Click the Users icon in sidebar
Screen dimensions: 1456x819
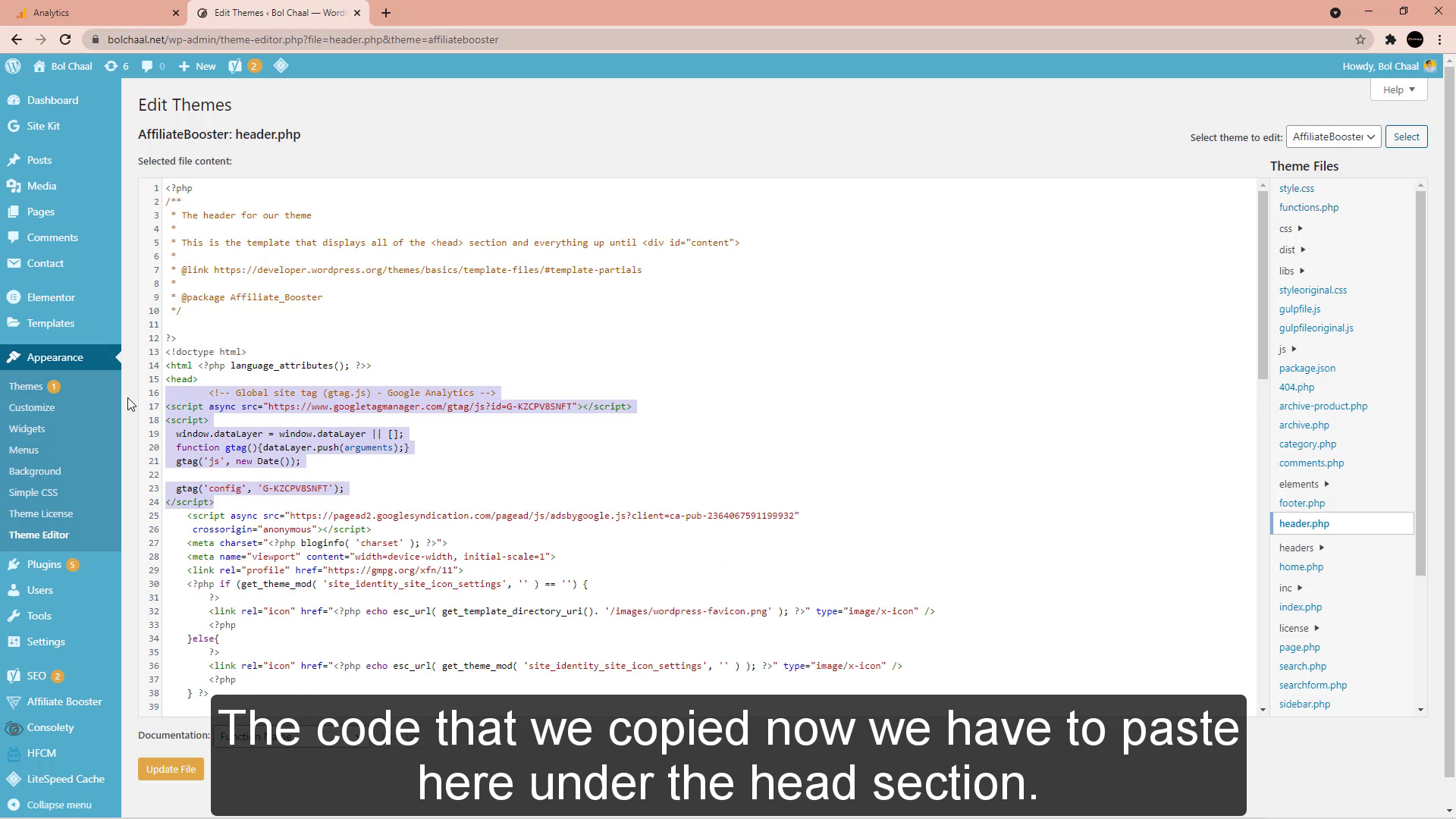pos(14,590)
